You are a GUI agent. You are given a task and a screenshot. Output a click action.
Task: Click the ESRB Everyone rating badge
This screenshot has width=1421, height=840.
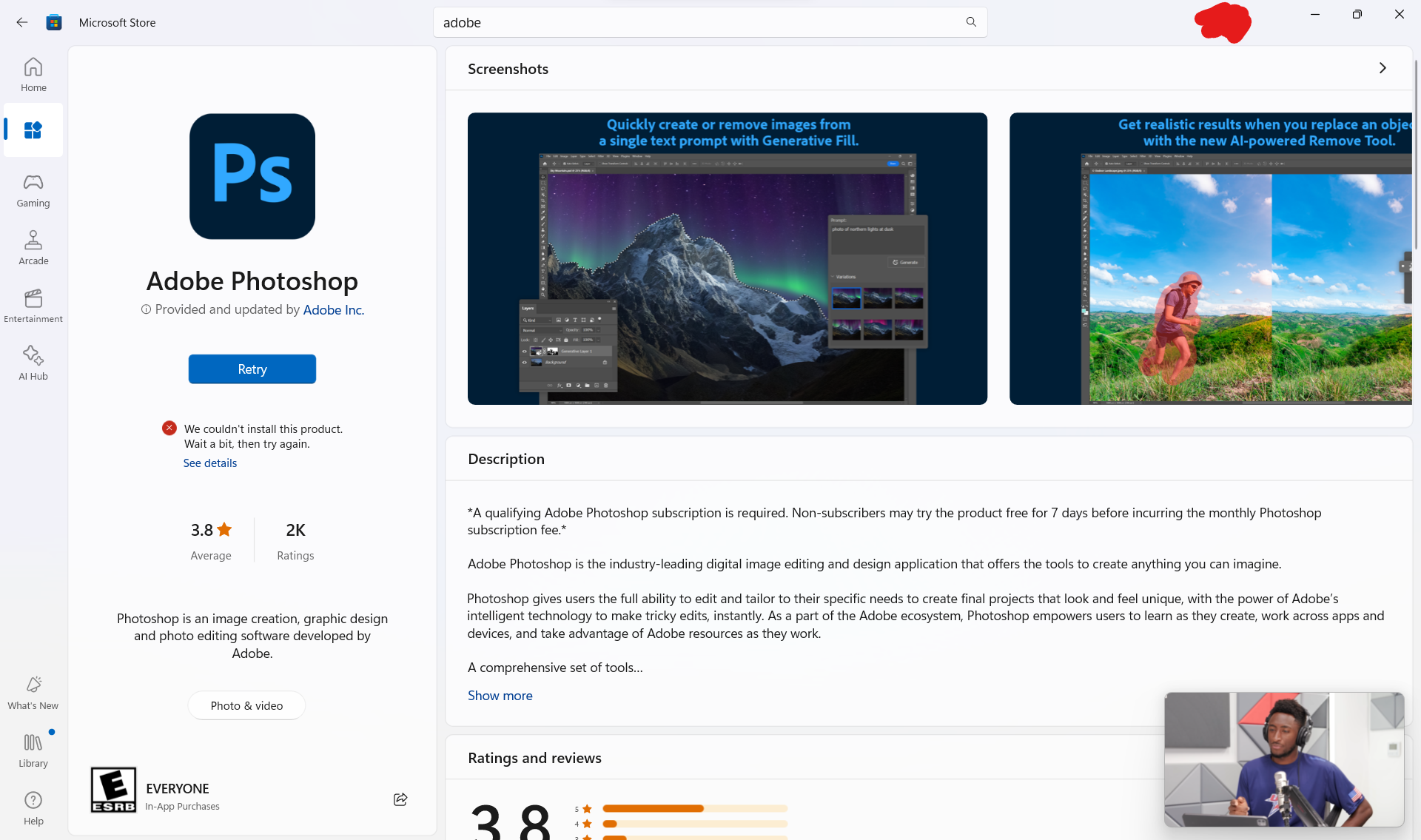(x=113, y=790)
